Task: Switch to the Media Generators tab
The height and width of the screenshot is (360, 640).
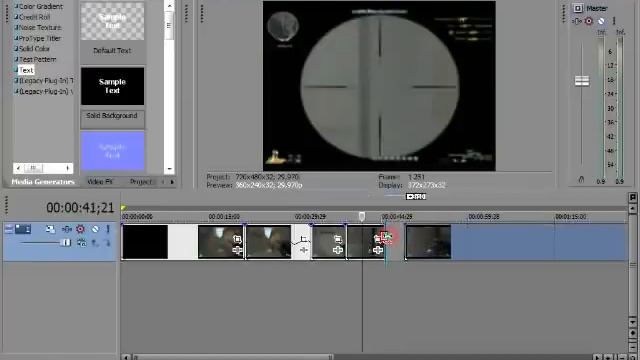Action: tap(43, 182)
